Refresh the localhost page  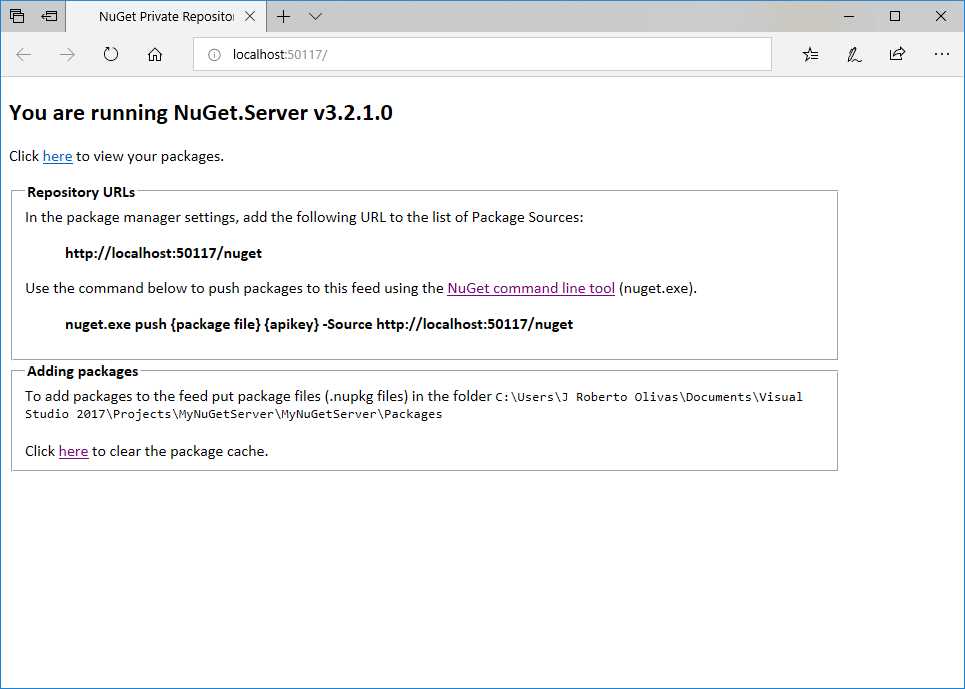click(x=110, y=55)
